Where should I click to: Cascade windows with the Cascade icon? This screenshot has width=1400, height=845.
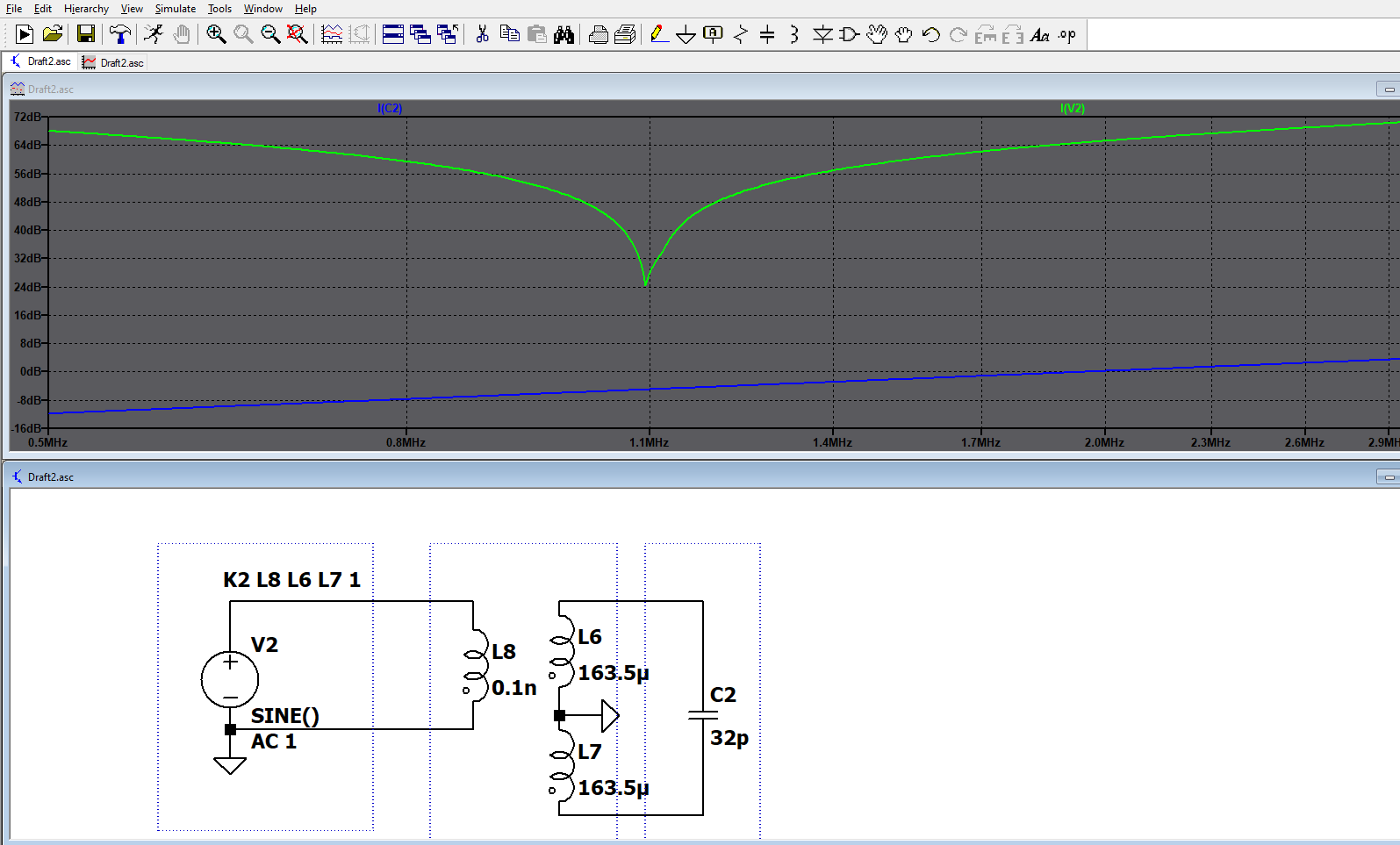point(420,34)
